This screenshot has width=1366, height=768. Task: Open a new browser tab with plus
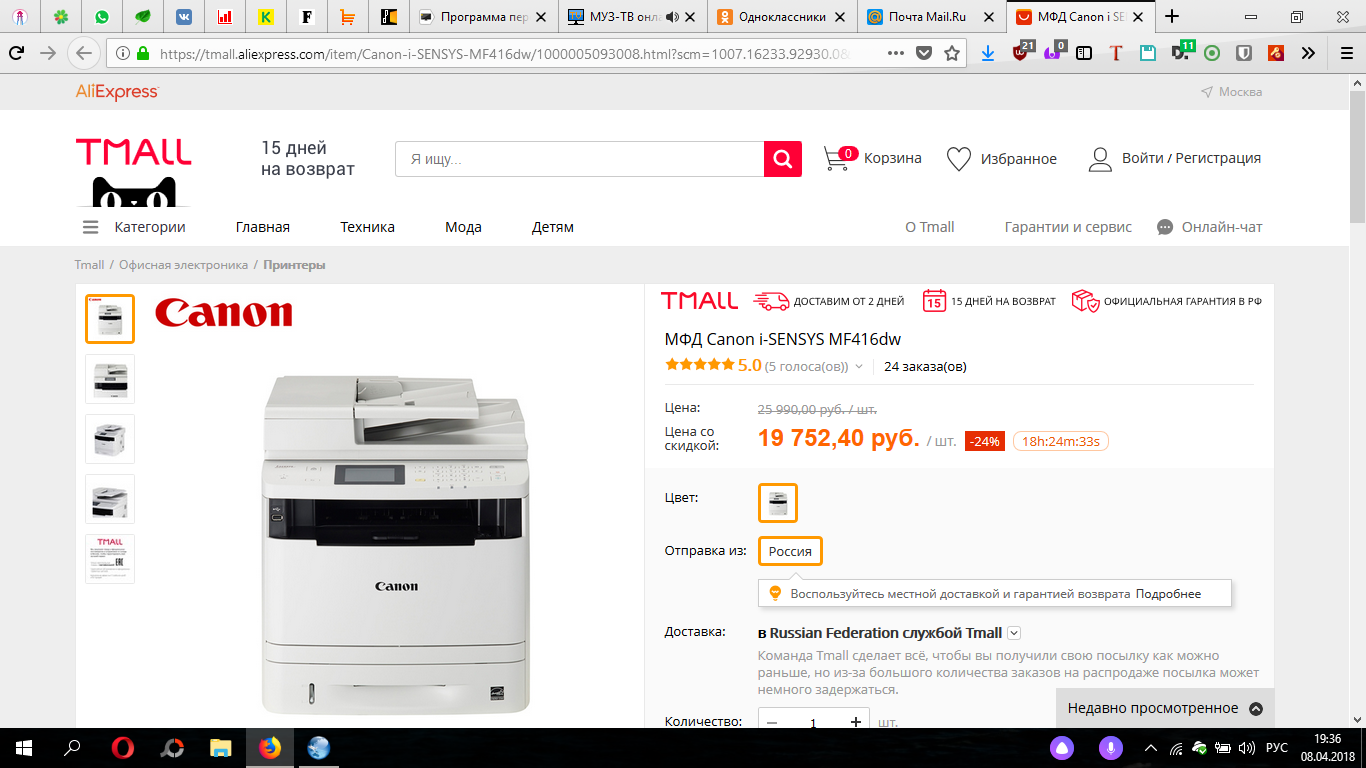(1172, 16)
